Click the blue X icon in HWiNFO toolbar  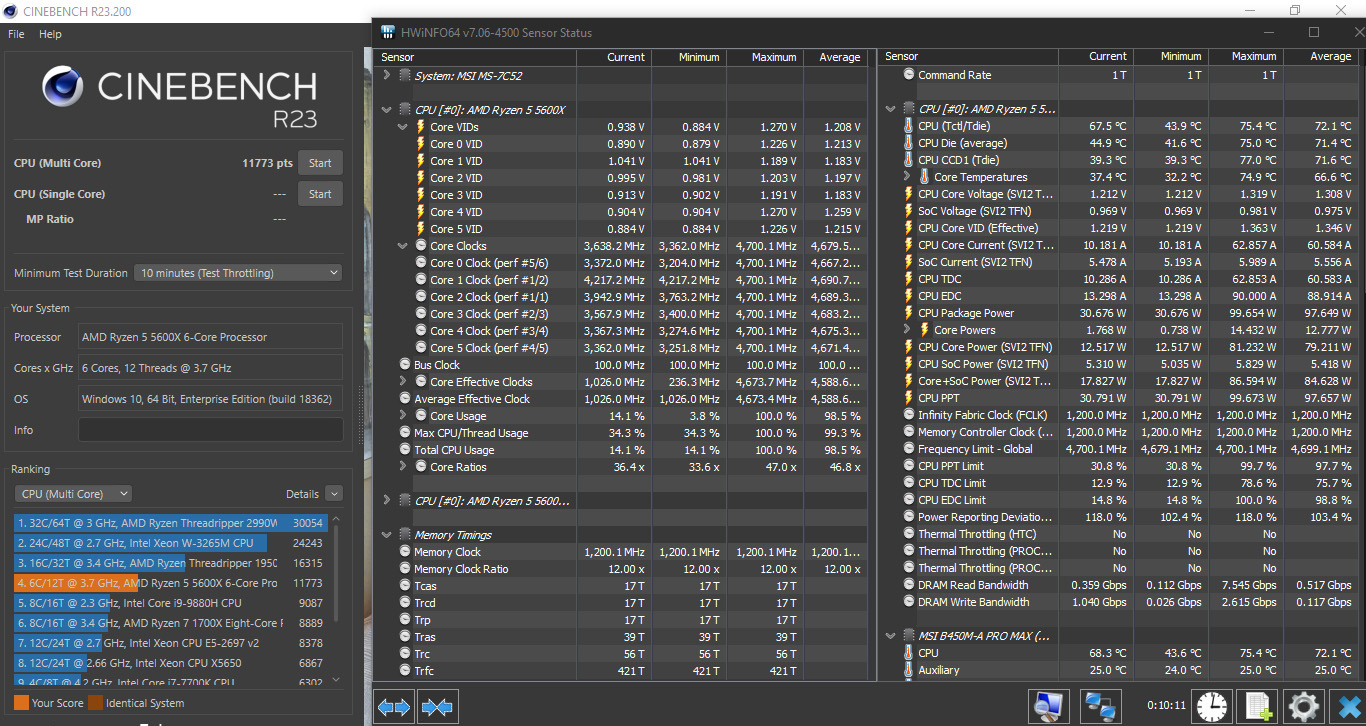(x=1348, y=706)
